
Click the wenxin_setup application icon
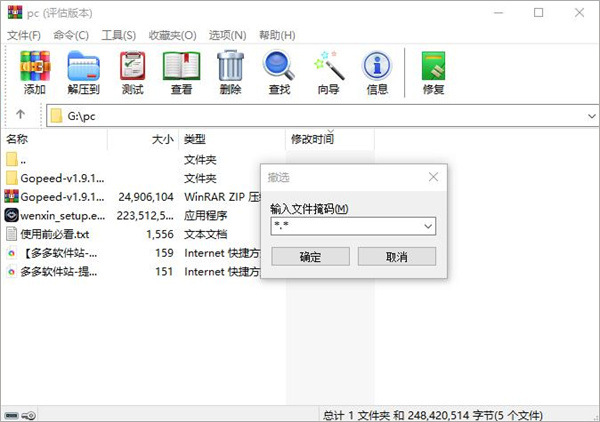point(11,215)
